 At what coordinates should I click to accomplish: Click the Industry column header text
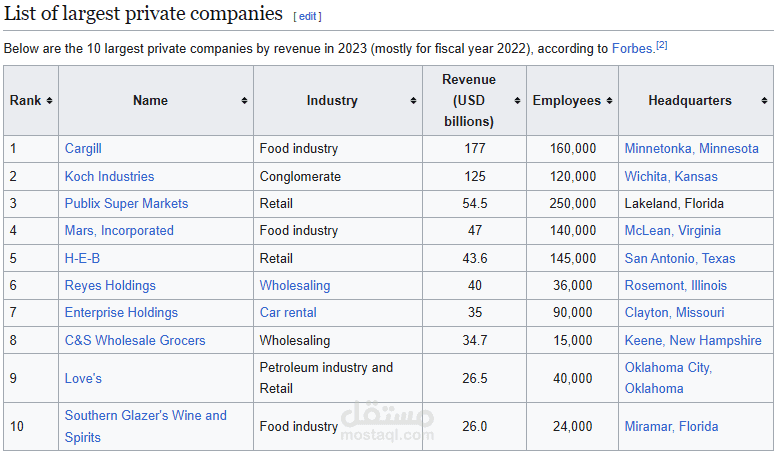pos(332,100)
